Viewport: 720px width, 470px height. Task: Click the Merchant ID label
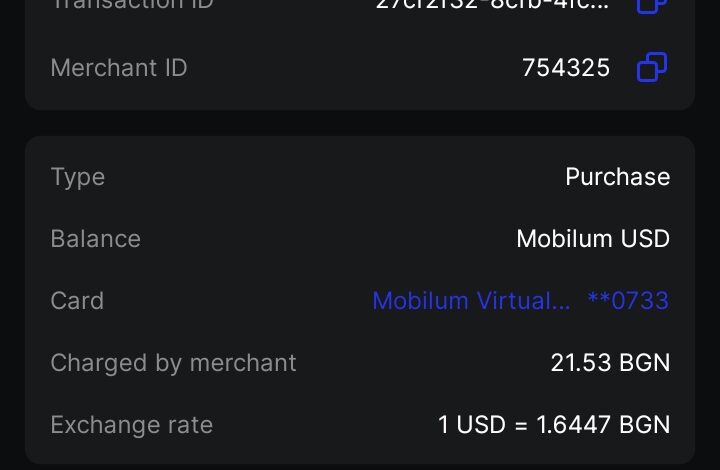click(119, 68)
